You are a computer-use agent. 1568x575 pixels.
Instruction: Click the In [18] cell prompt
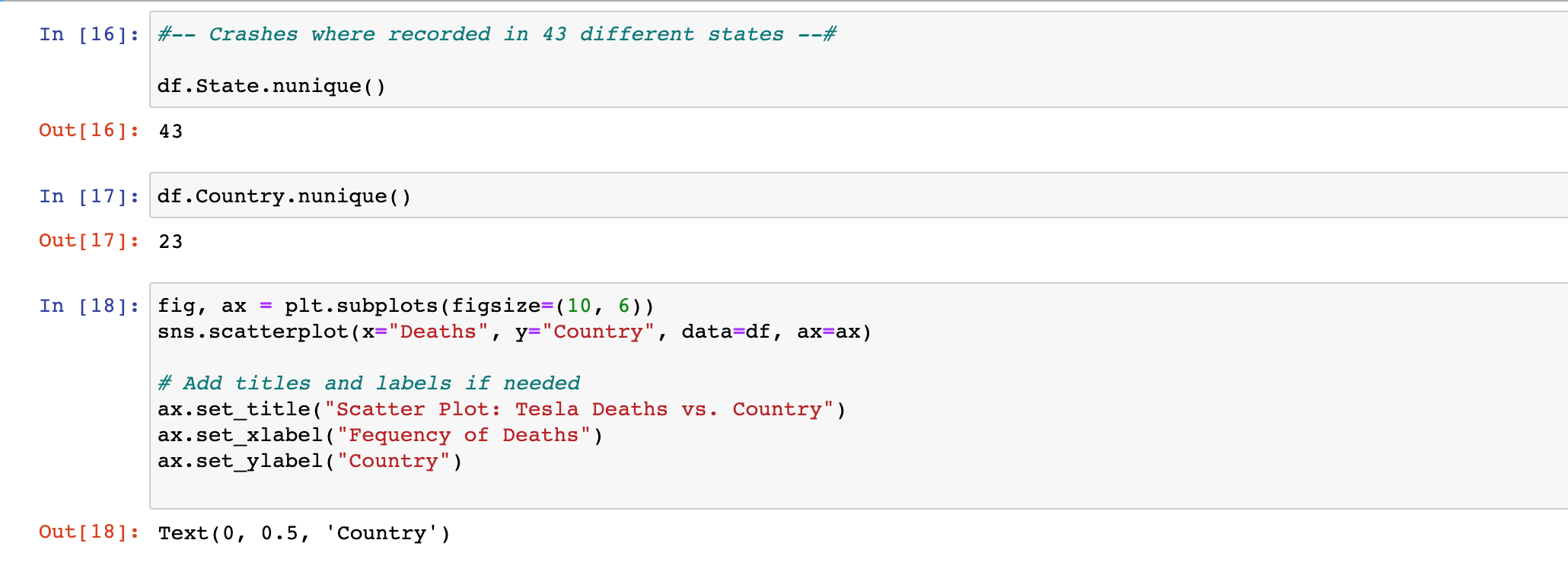click(x=89, y=306)
